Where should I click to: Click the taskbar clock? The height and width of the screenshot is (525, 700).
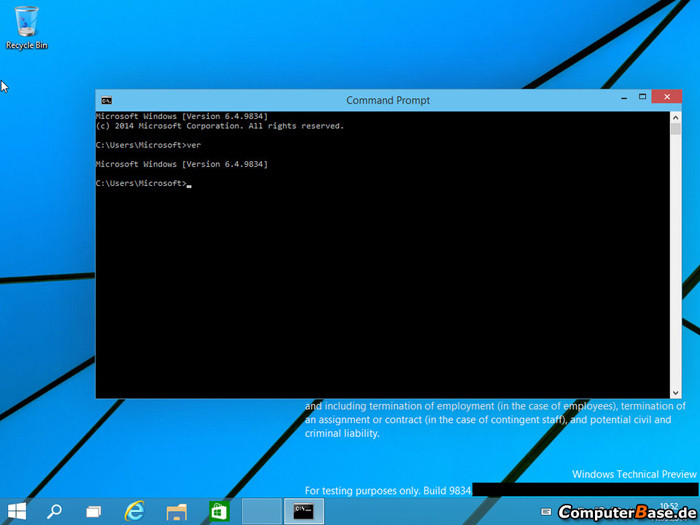pyautogui.click(x=668, y=505)
